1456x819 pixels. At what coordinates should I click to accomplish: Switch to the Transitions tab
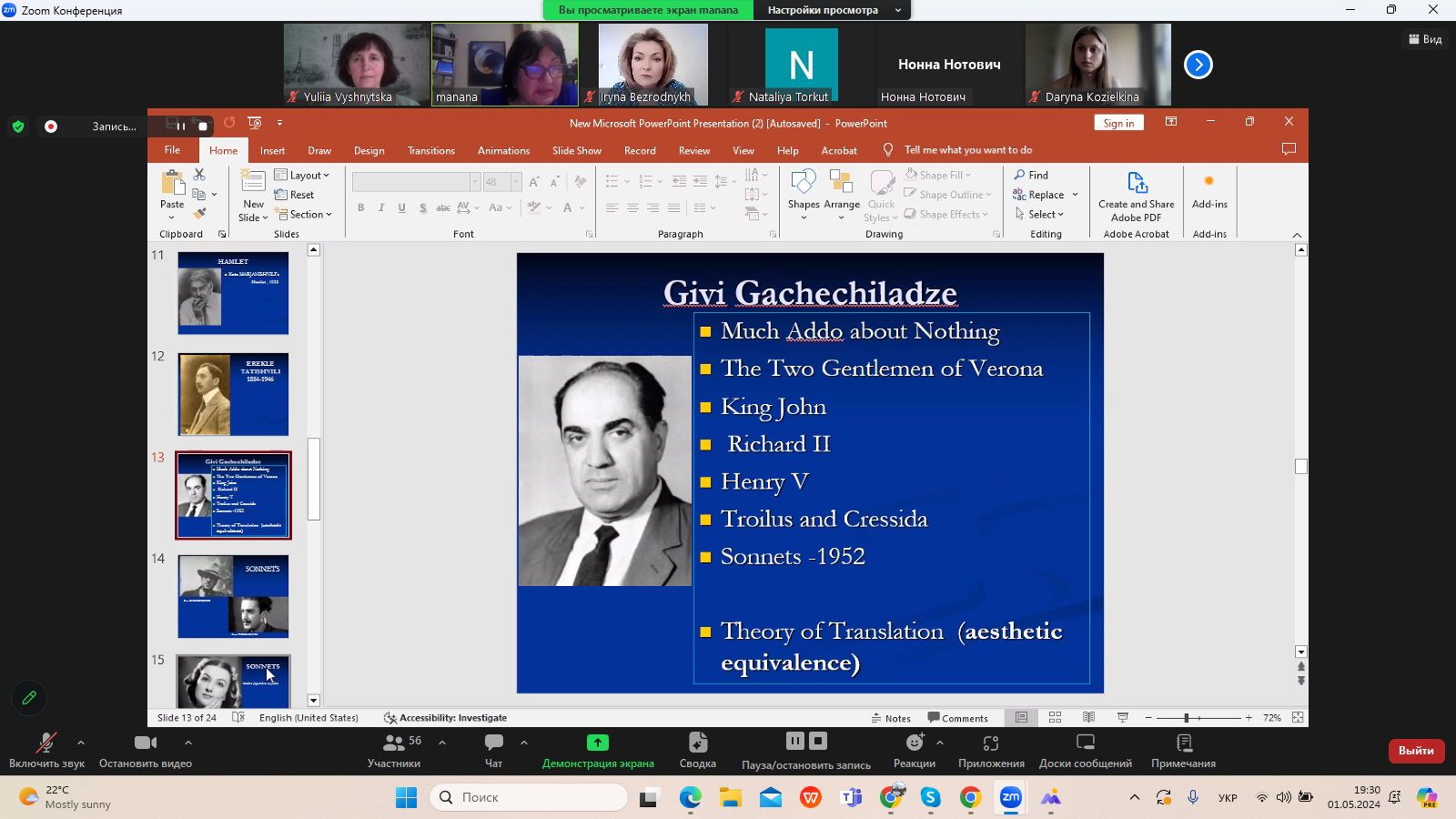point(430,151)
